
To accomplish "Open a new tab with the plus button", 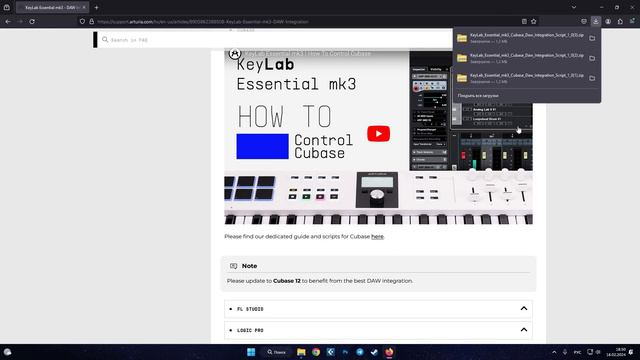I will (x=96, y=7).
